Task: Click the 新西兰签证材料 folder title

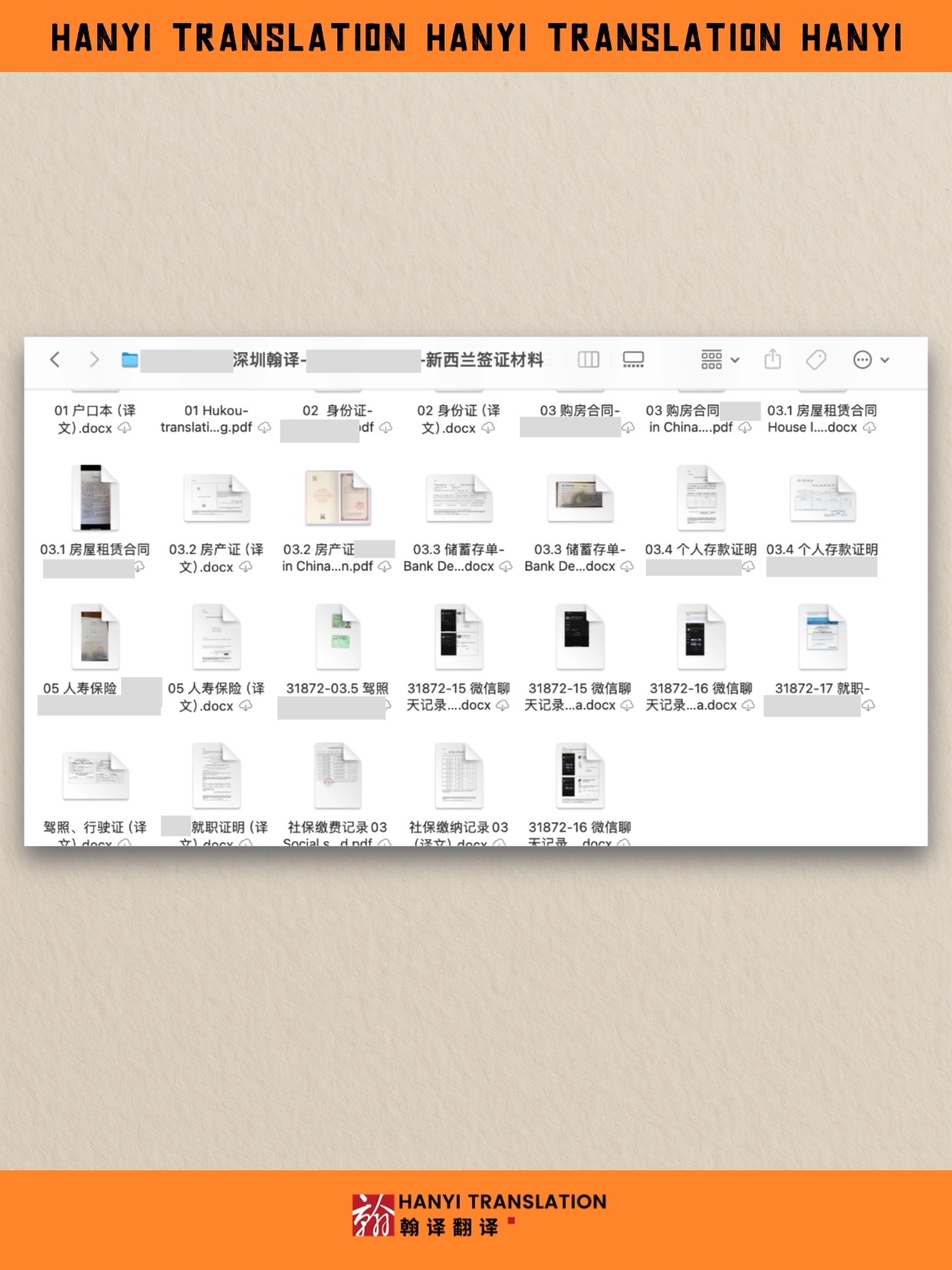Action: [484, 360]
